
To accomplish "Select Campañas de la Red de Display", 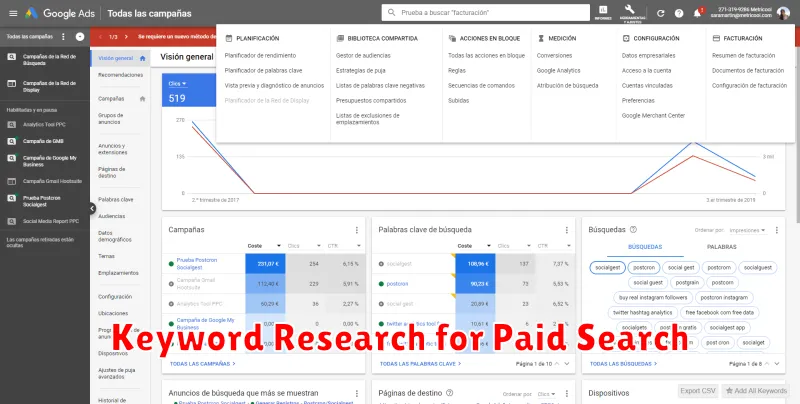I will point(49,86).
